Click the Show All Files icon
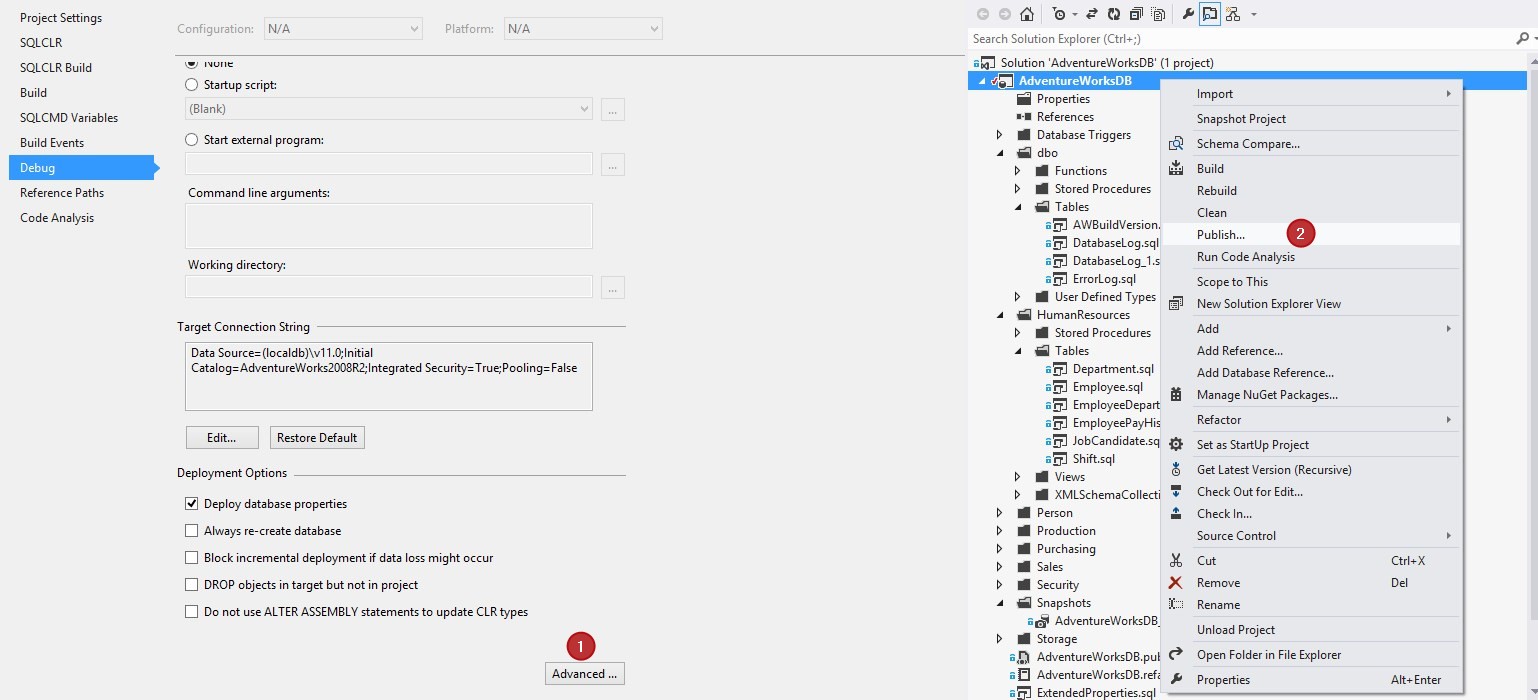This screenshot has width=1538, height=700. click(x=1158, y=14)
